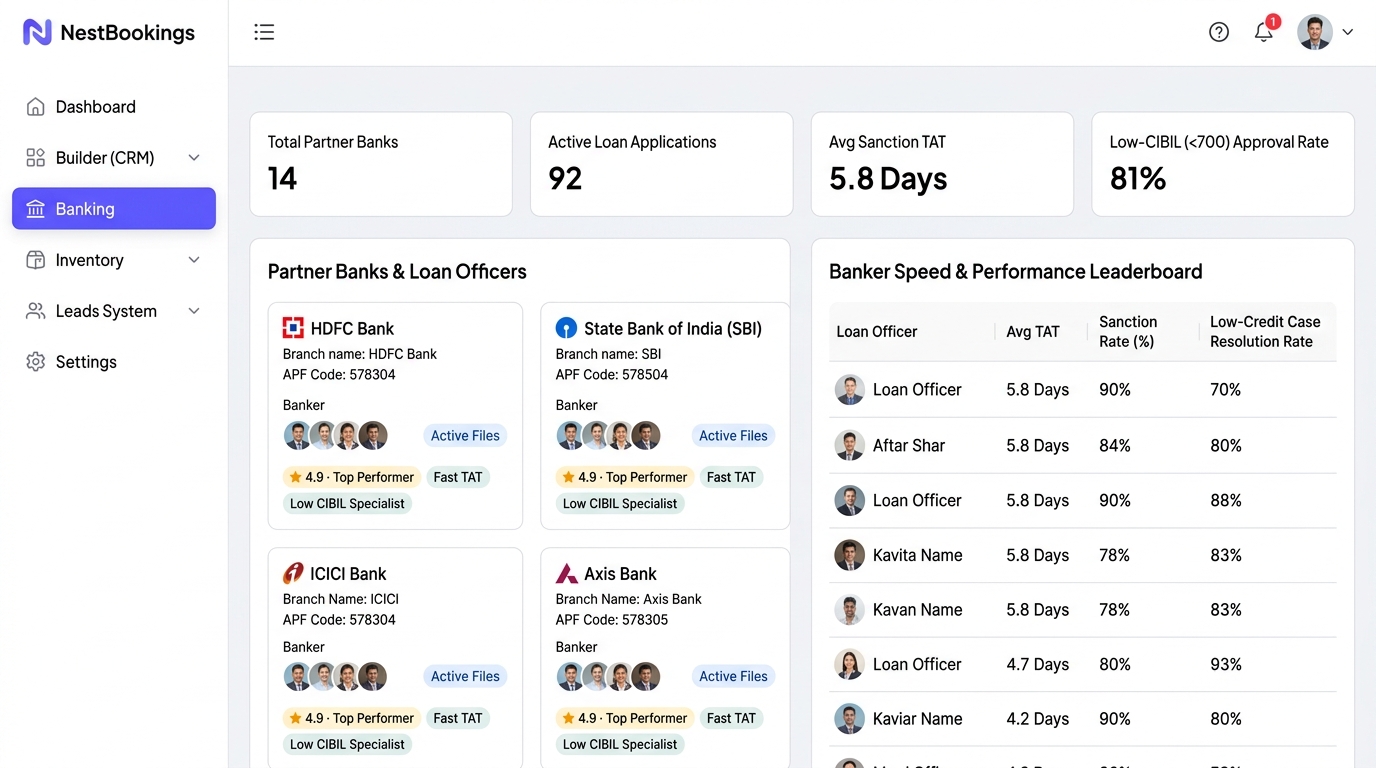
Task: Click the Inventory box icon
Action: 36,260
